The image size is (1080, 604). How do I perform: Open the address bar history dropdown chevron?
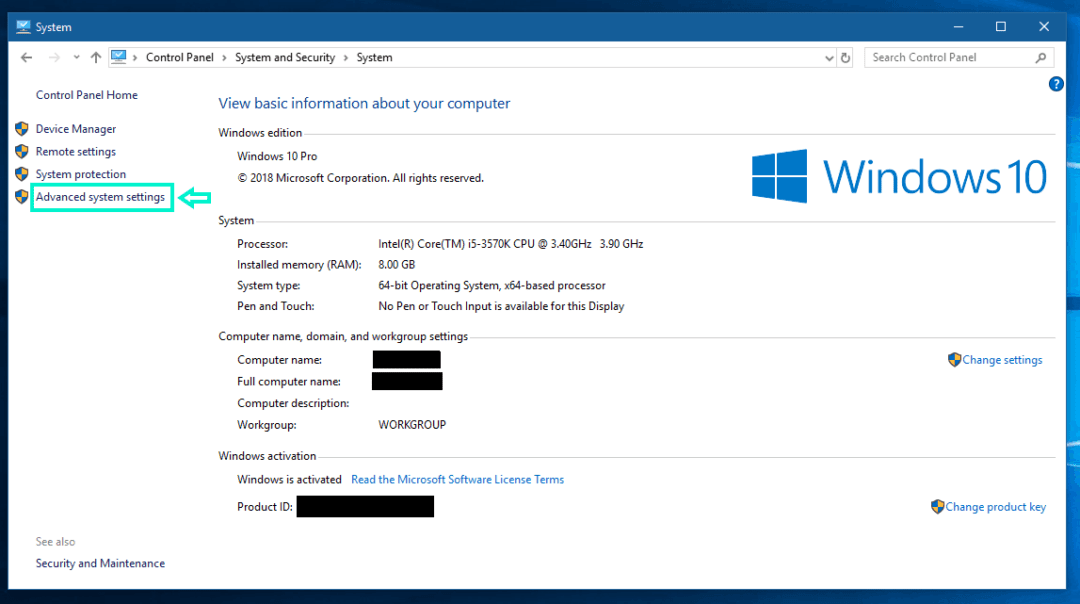click(828, 57)
